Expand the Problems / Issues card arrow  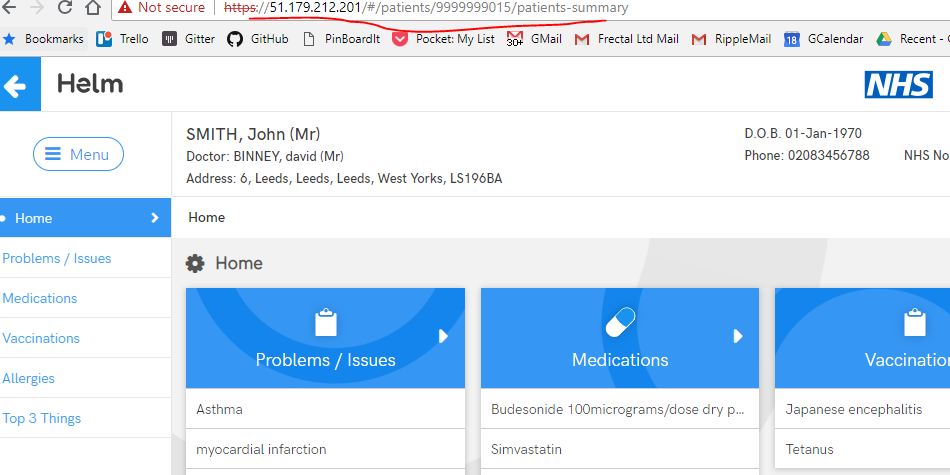(443, 336)
